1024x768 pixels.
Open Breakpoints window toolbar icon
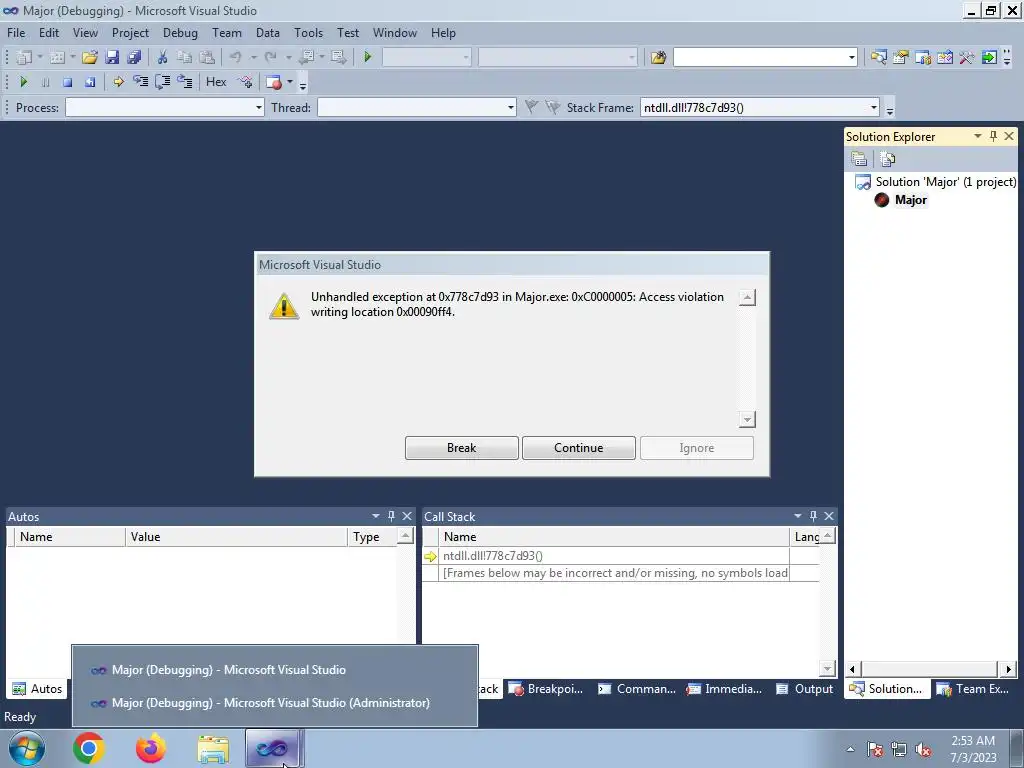click(x=274, y=82)
